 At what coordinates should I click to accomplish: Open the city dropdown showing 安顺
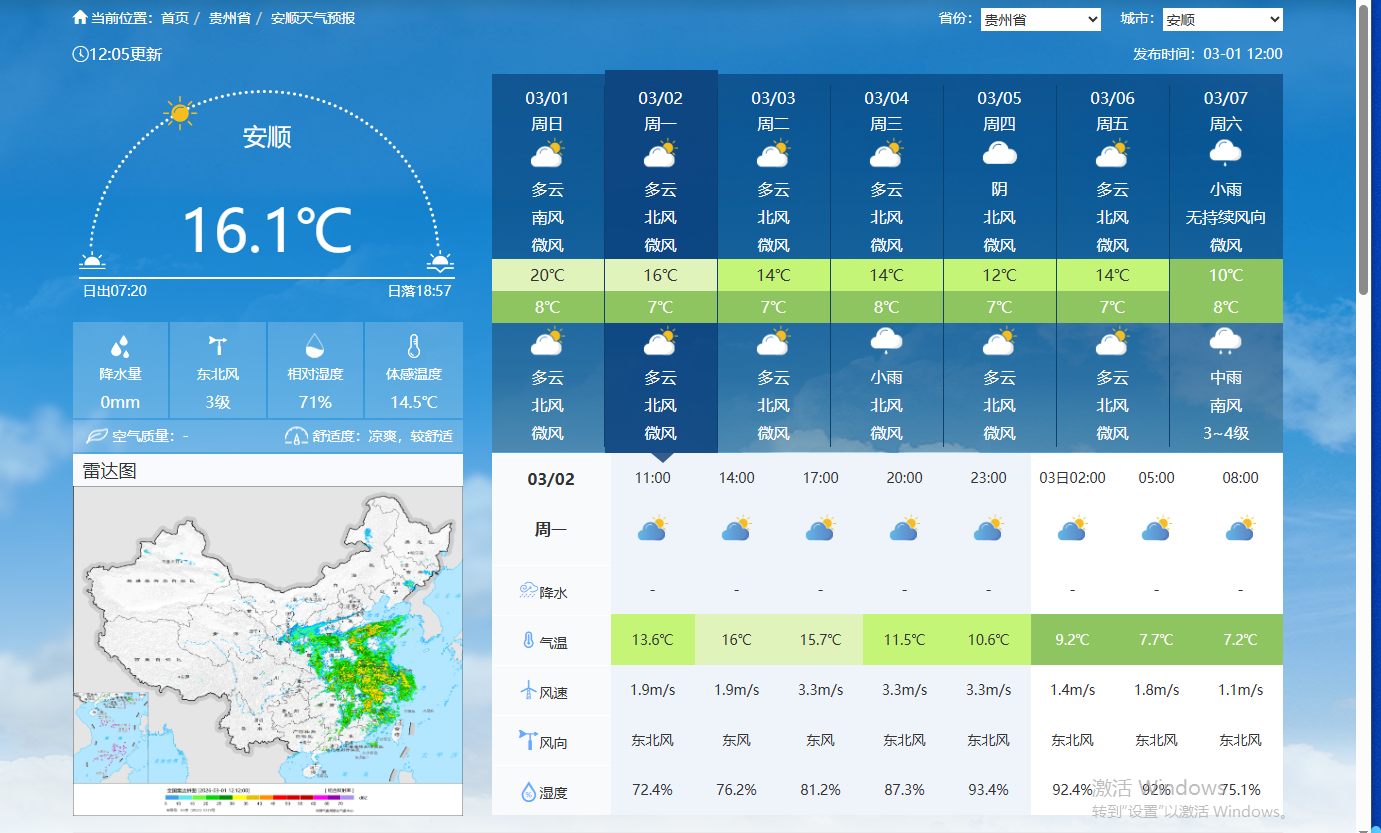coord(1222,20)
